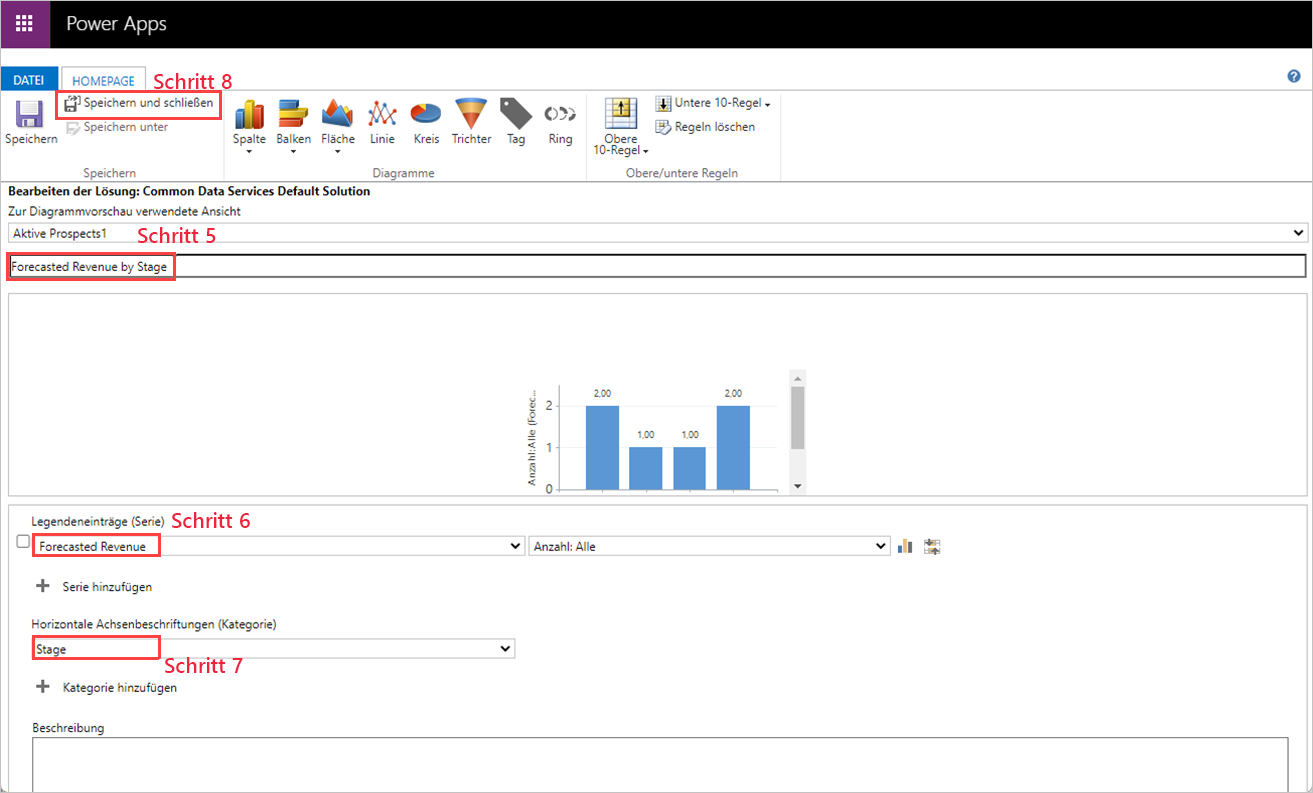Select the Balken chart type icon
The image size is (1313, 793).
pyautogui.click(x=293, y=120)
